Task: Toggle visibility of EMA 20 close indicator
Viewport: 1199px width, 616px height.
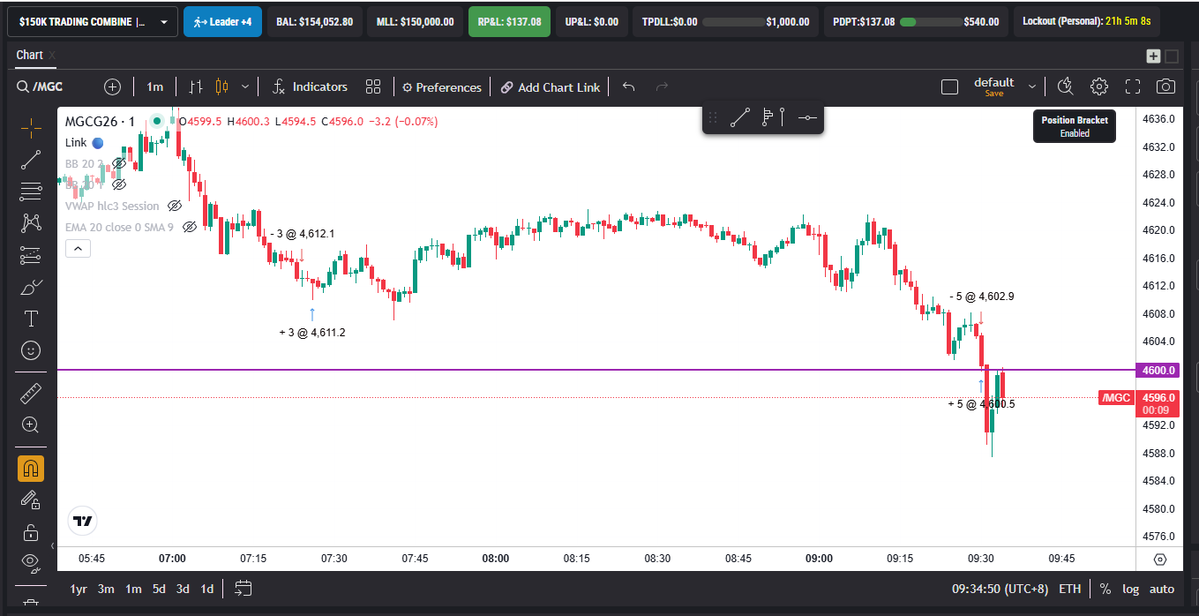Action: (190, 226)
